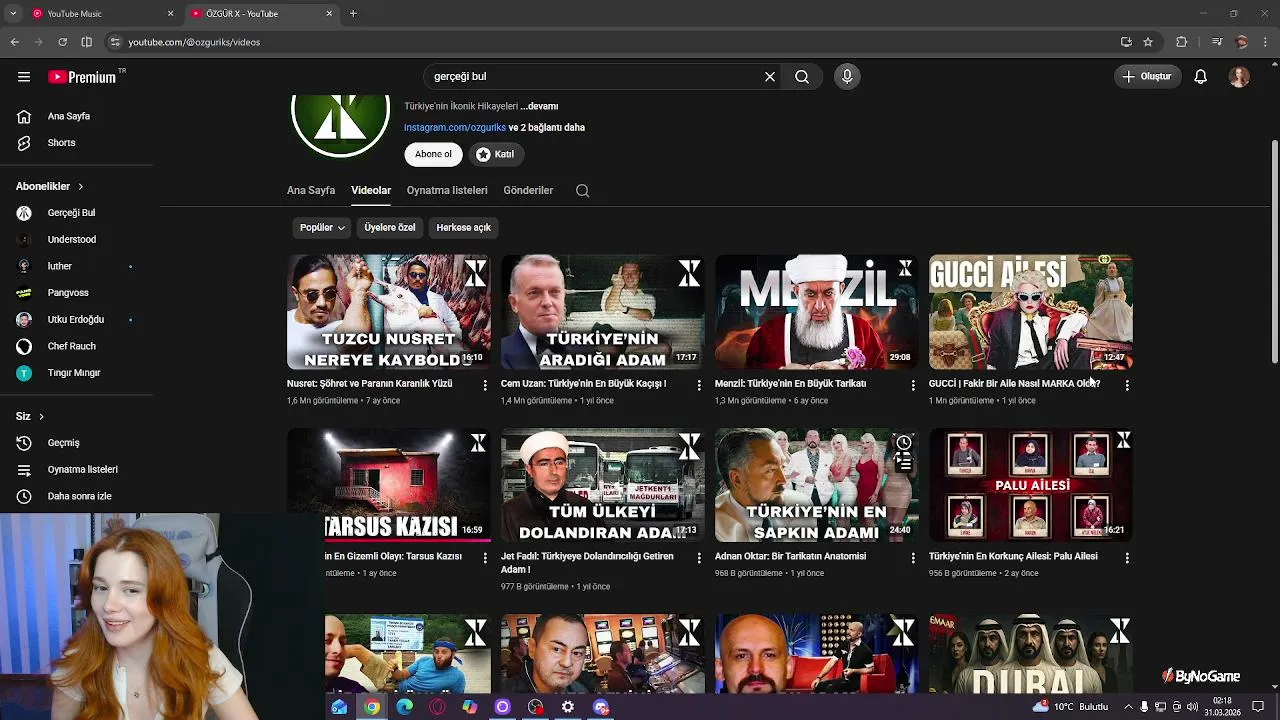Search within channel using magnifier icon

click(x=582, y=191)
